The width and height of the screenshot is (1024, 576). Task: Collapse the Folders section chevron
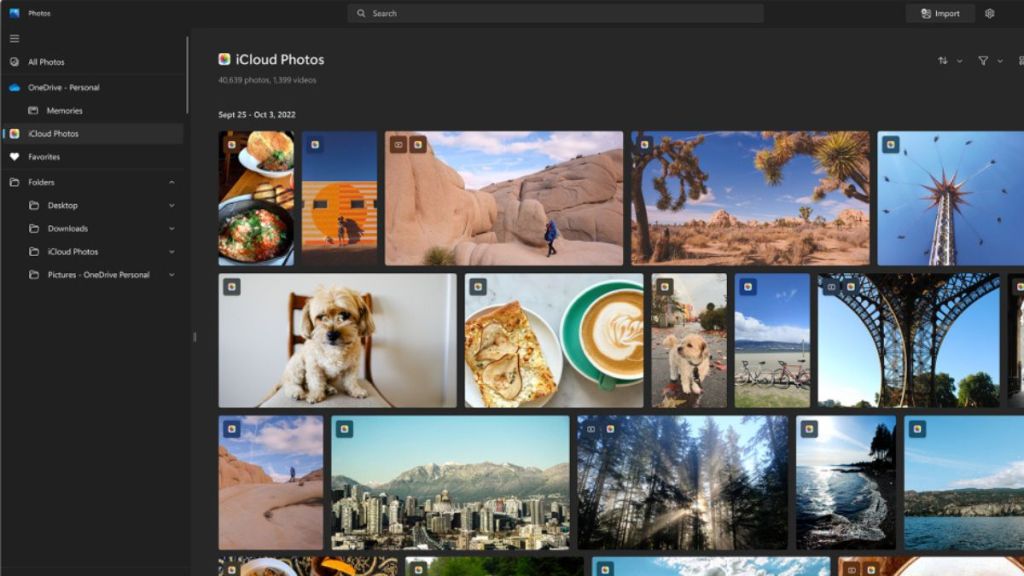pos(171,182)
